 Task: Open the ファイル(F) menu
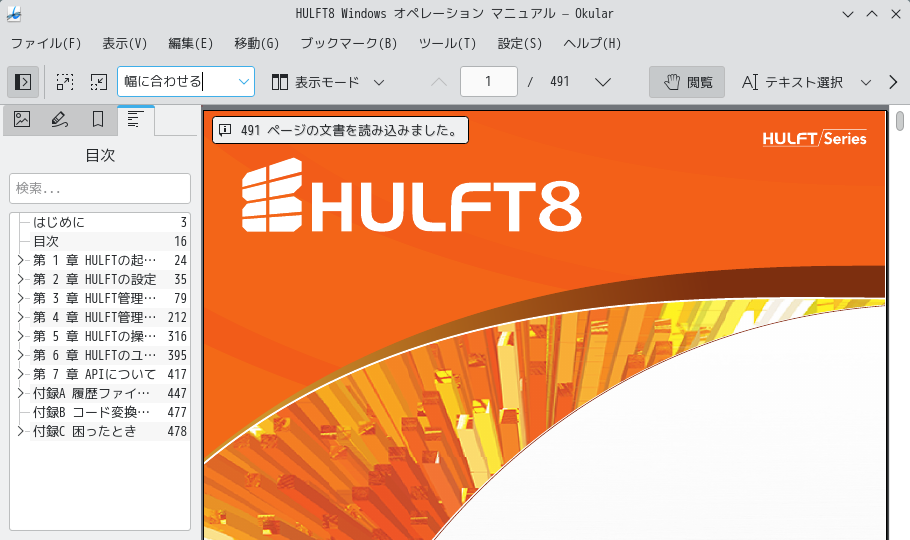pos(46,44)
